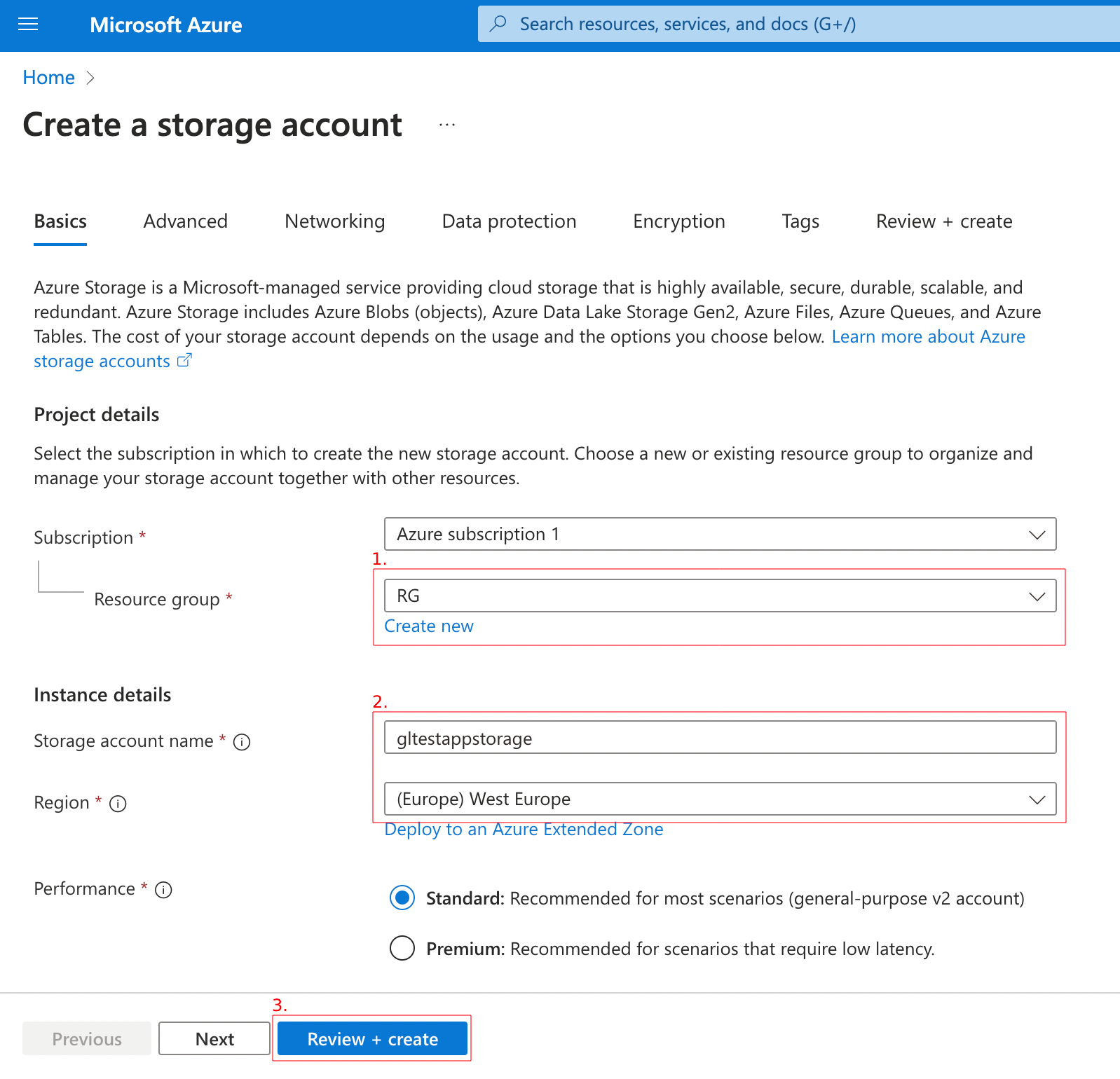Go to the Data protection tab
Image resolution: width=1120 pixels, height=1079 pixels.
[x=509, y=221]
